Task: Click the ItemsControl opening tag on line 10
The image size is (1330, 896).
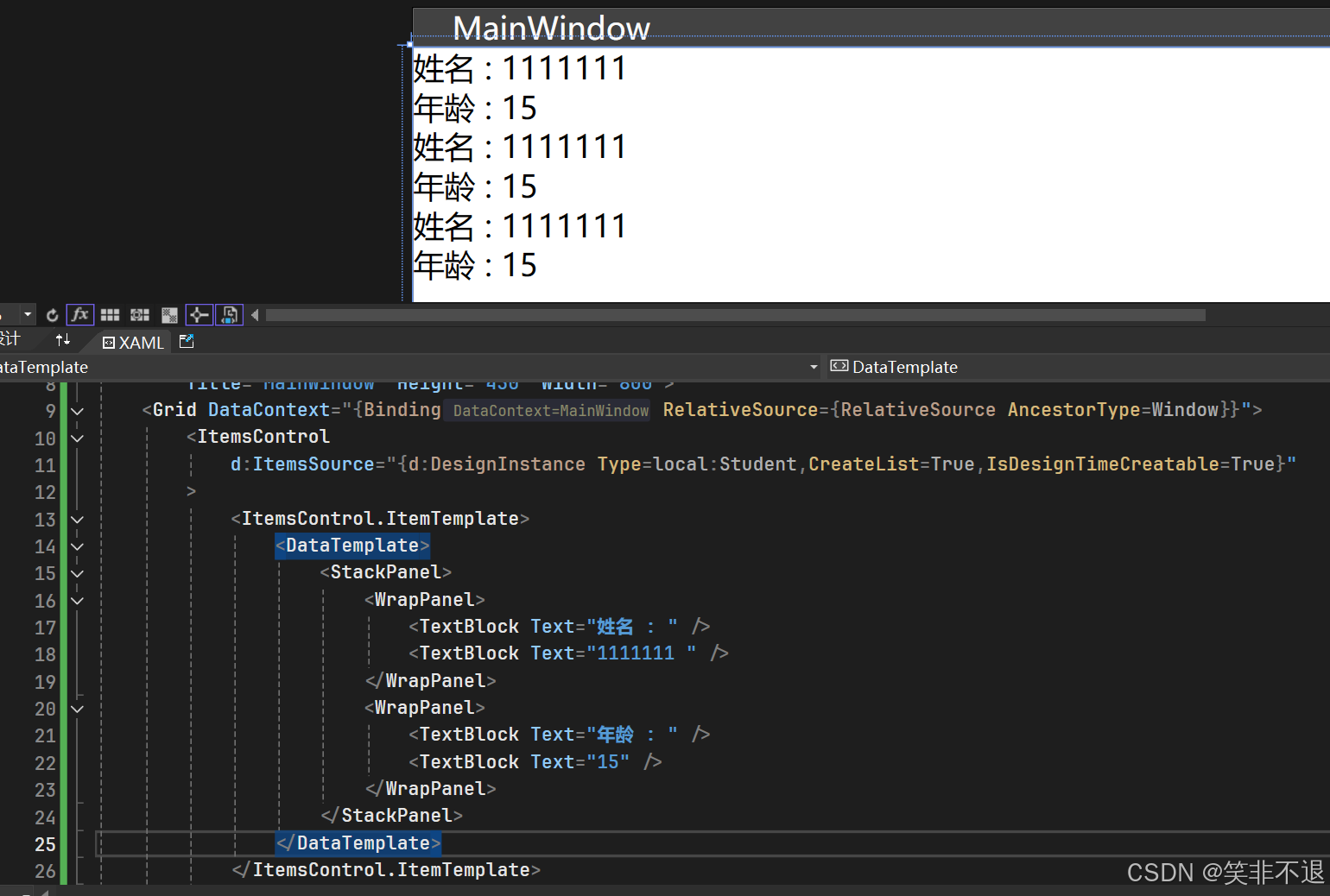Action: point(258,437)
